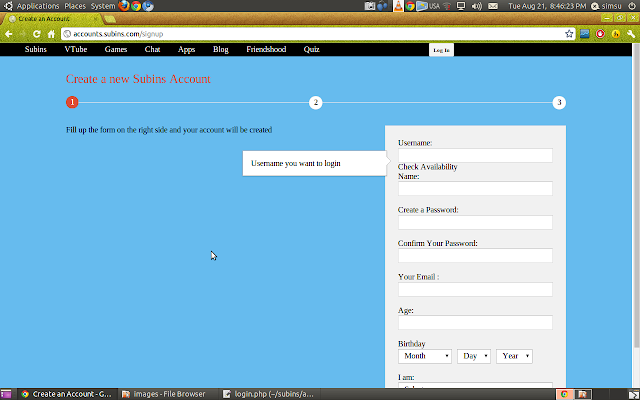Open the volume control speaker icon
Image resolution: width=640 pixels, height=400 pixels.
(476, 6)
